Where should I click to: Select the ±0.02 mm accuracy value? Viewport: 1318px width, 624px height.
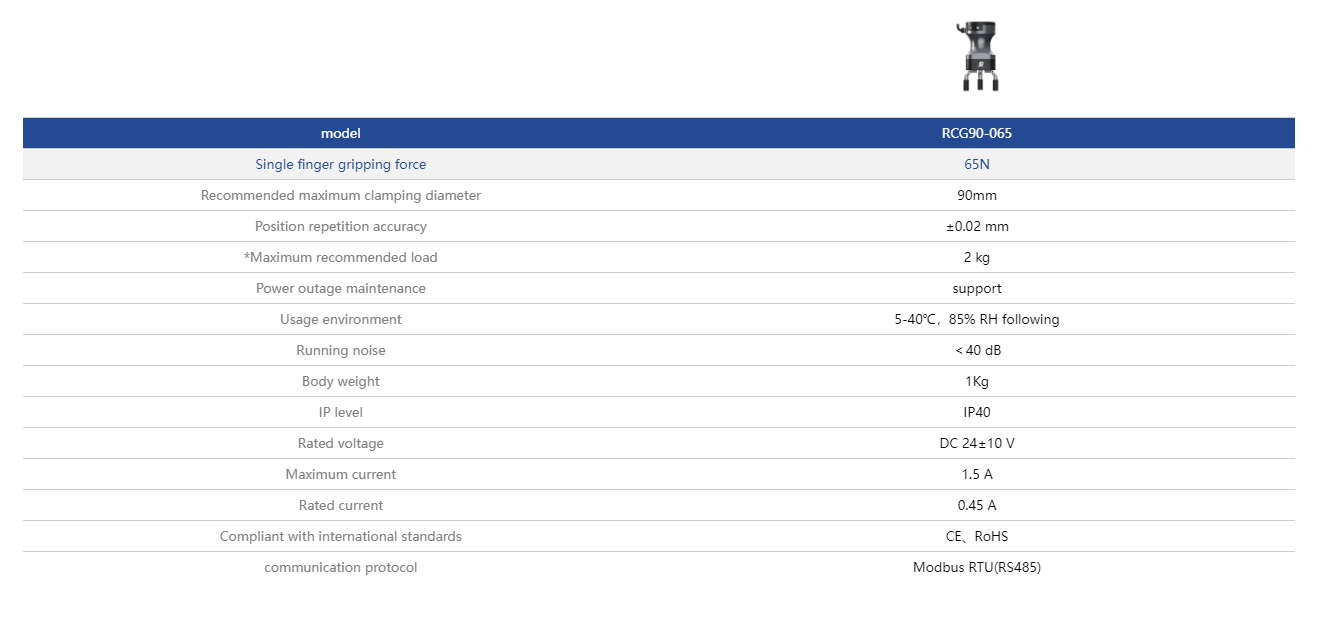(977, 226)
